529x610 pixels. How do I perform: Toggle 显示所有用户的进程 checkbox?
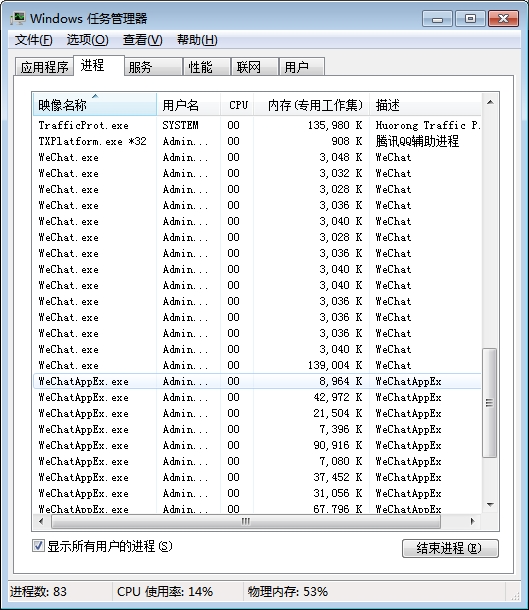pyautogui.click(x=38, y=545)
